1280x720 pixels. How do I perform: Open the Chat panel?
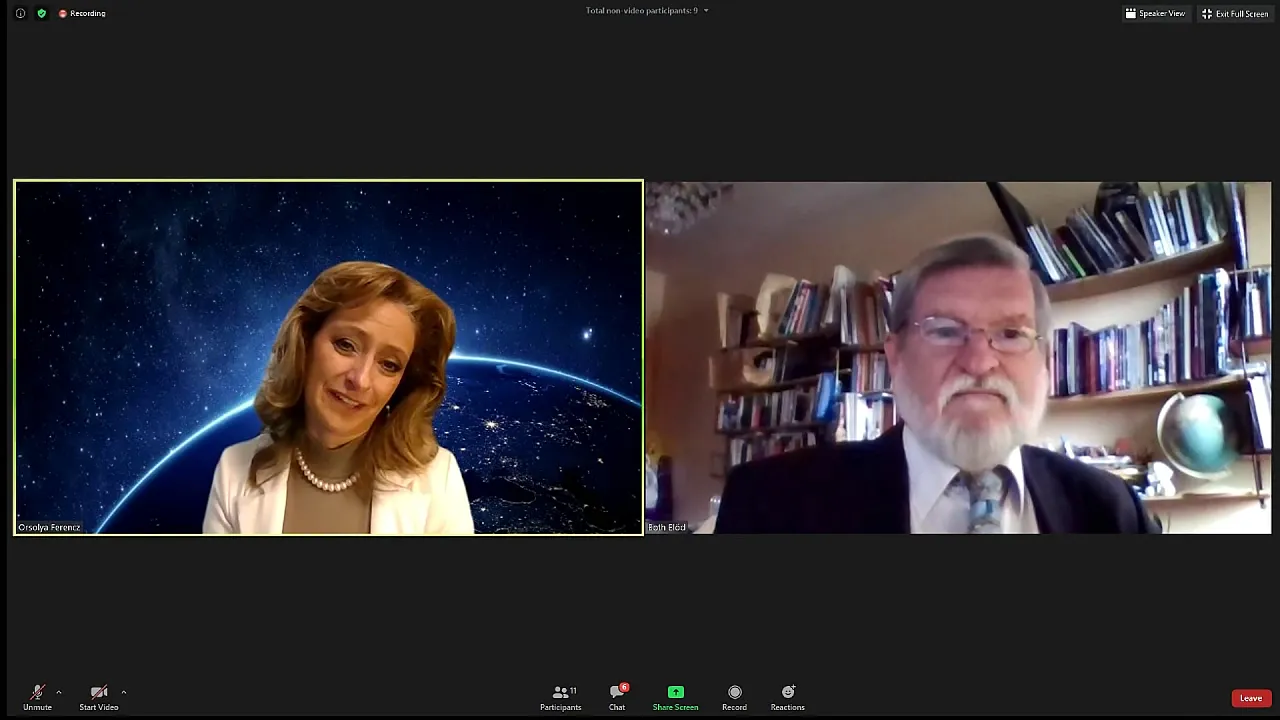pos(618,697)
